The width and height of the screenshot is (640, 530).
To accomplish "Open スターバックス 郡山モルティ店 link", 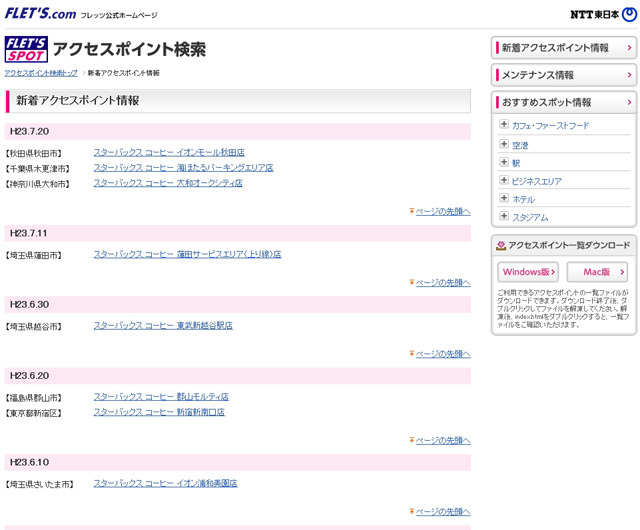I will [161, 397].
